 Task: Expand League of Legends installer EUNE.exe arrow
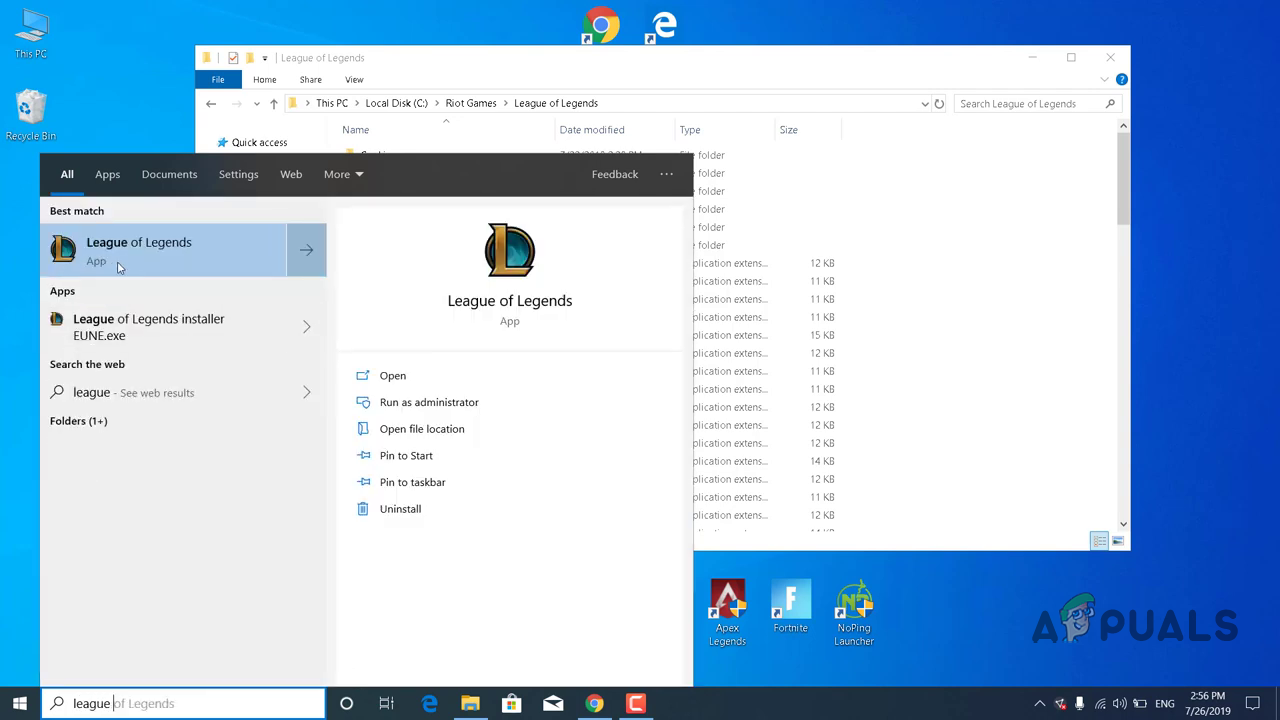click(307, 327)
